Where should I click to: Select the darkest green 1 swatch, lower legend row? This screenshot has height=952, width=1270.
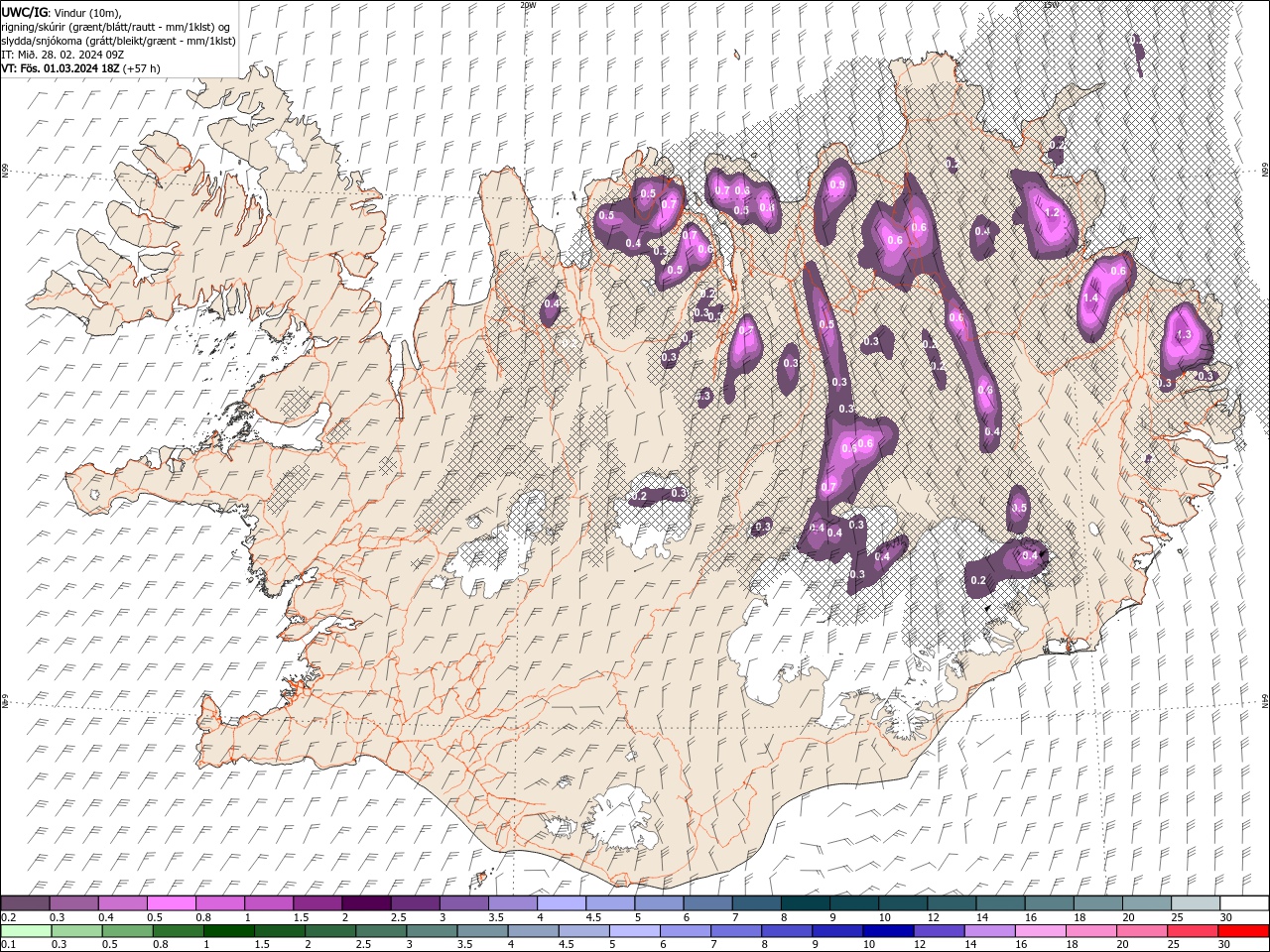coord(229,931)
